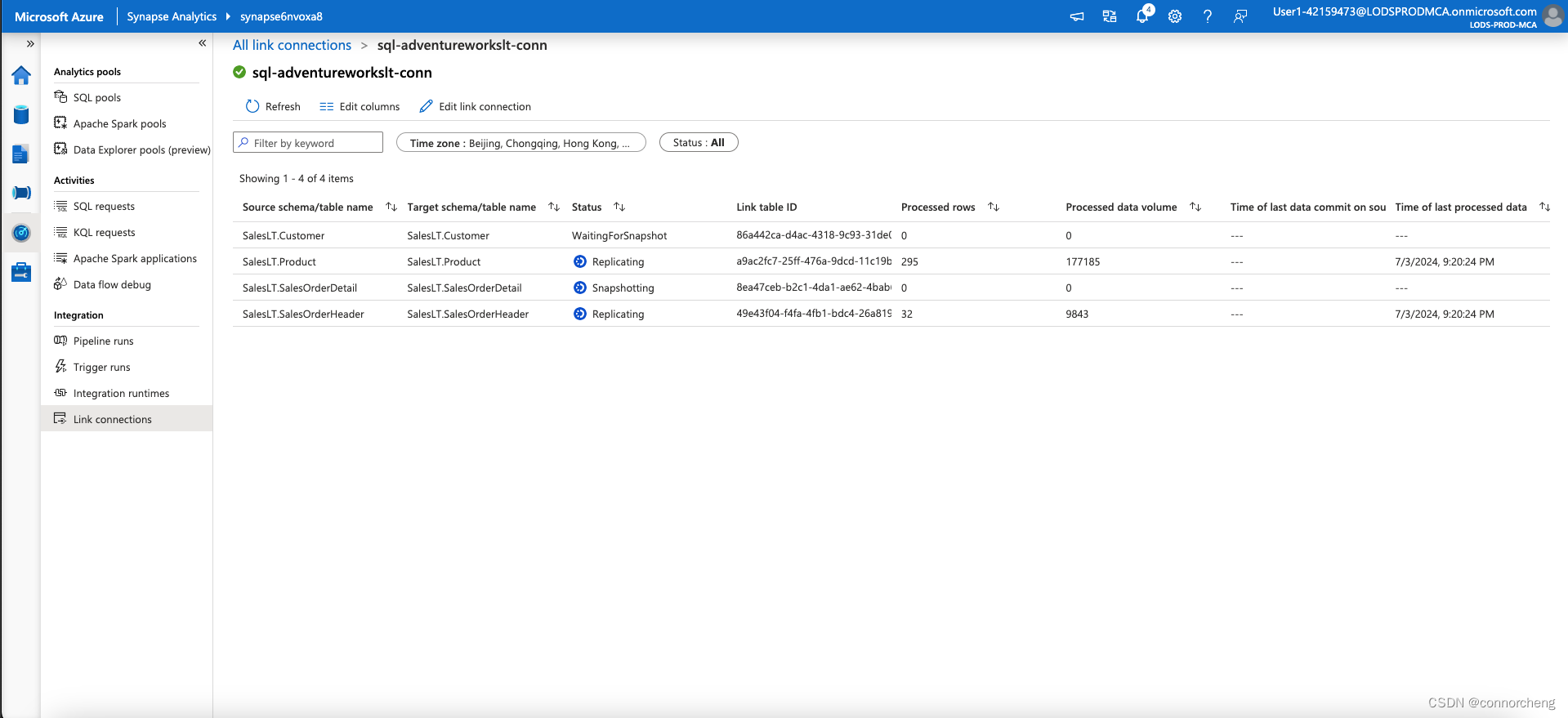Image resolution: width=1568 pixels, height=718 pixels.
Task: Click Snapshotting status icon
Action: click(x=580, y=288)
